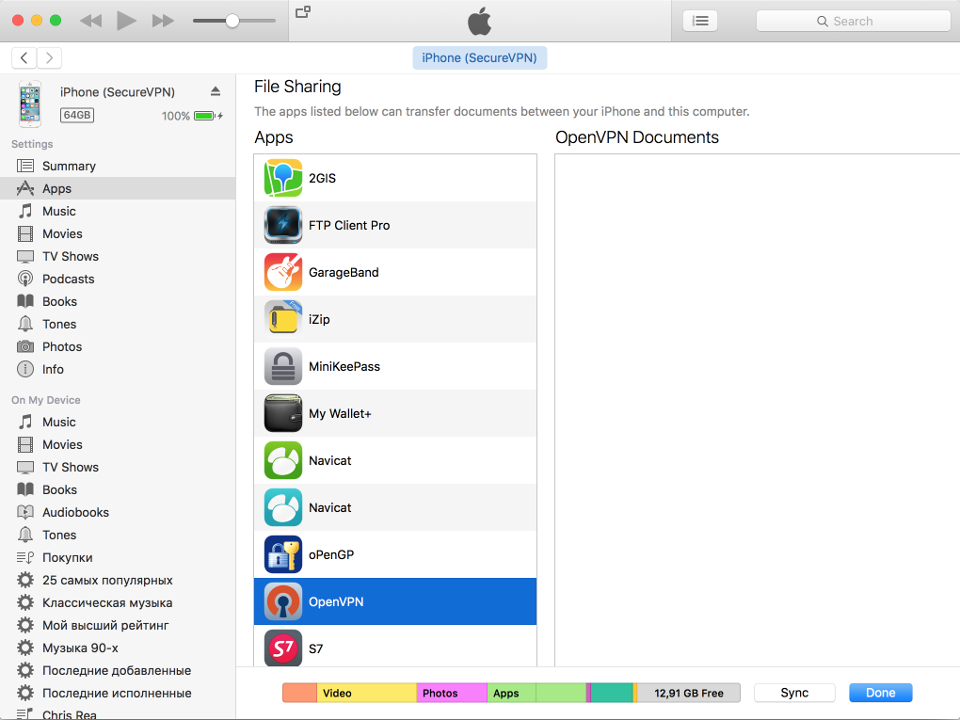Open the list view button in toolbar

(x=700, y=21)
